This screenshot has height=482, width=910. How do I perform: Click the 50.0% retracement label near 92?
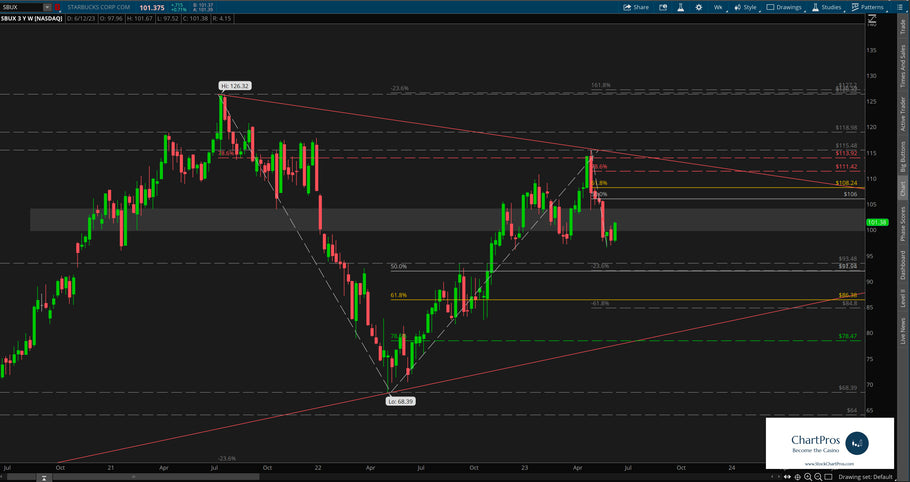pos(399,266)
